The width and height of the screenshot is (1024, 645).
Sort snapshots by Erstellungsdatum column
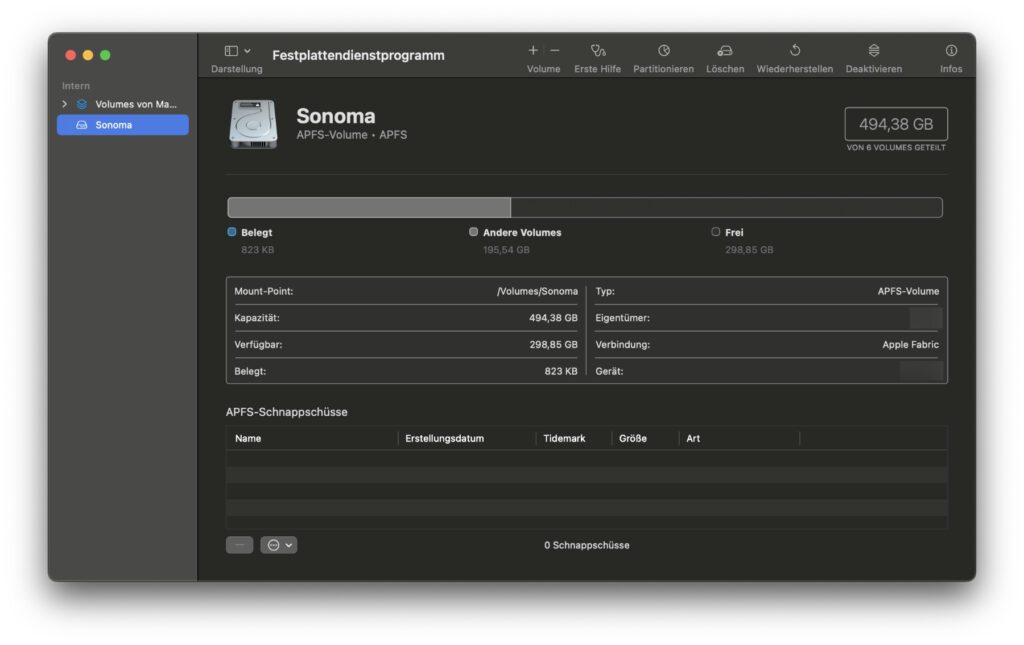(x=443, y=438)
